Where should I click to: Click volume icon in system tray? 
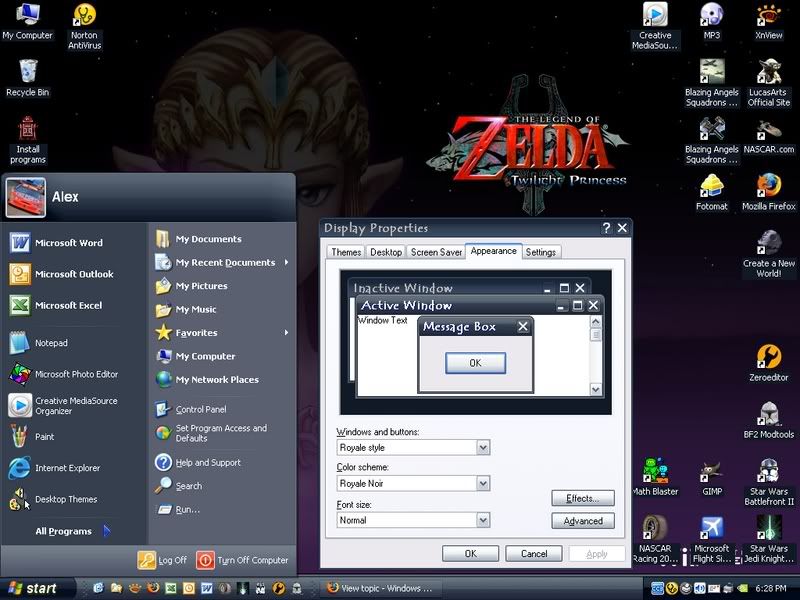[x=699, y=588]
